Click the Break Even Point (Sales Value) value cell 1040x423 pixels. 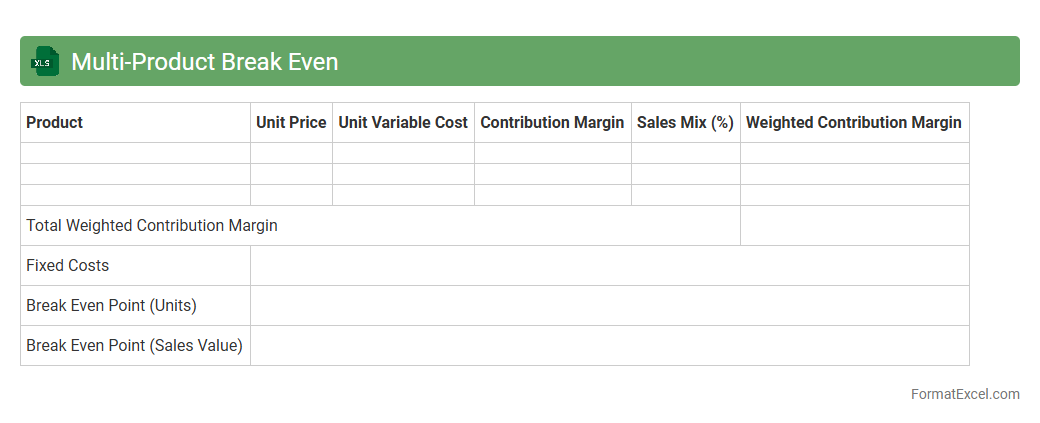609,345
